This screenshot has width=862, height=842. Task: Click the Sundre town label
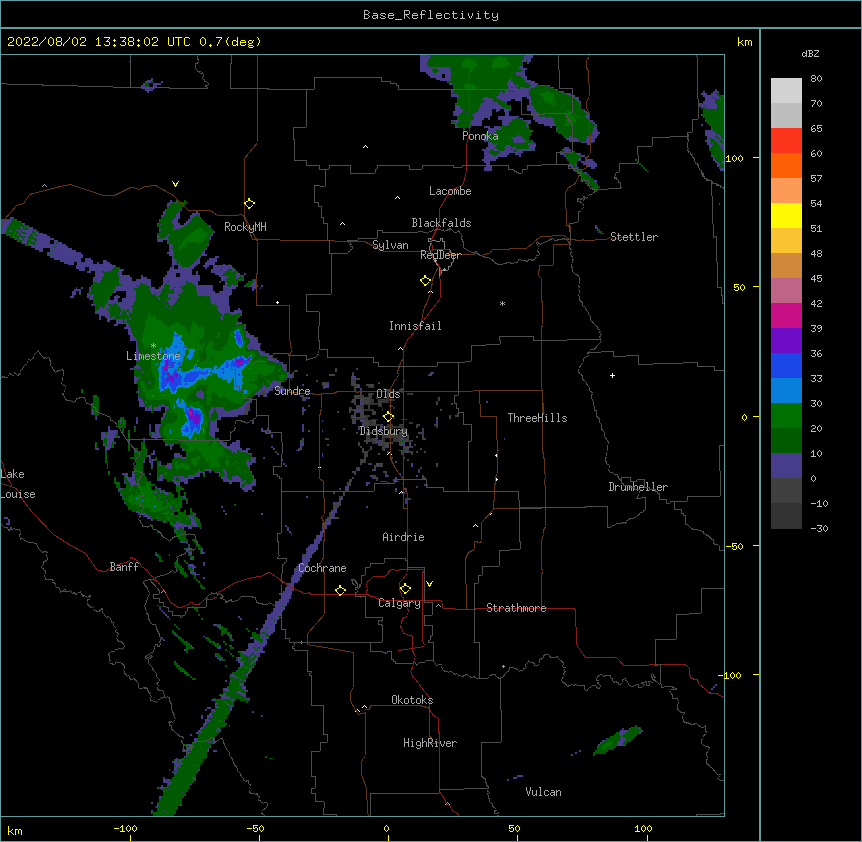[x=292, y=391]
